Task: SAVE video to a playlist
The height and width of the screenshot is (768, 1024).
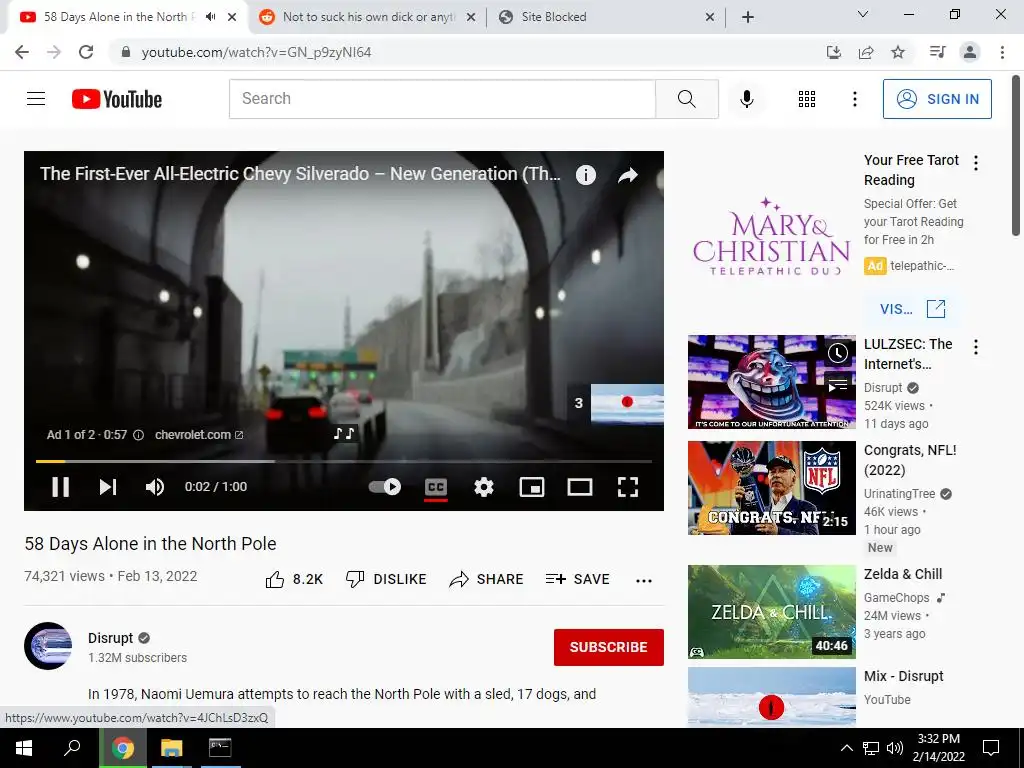Action: point(577,579)
